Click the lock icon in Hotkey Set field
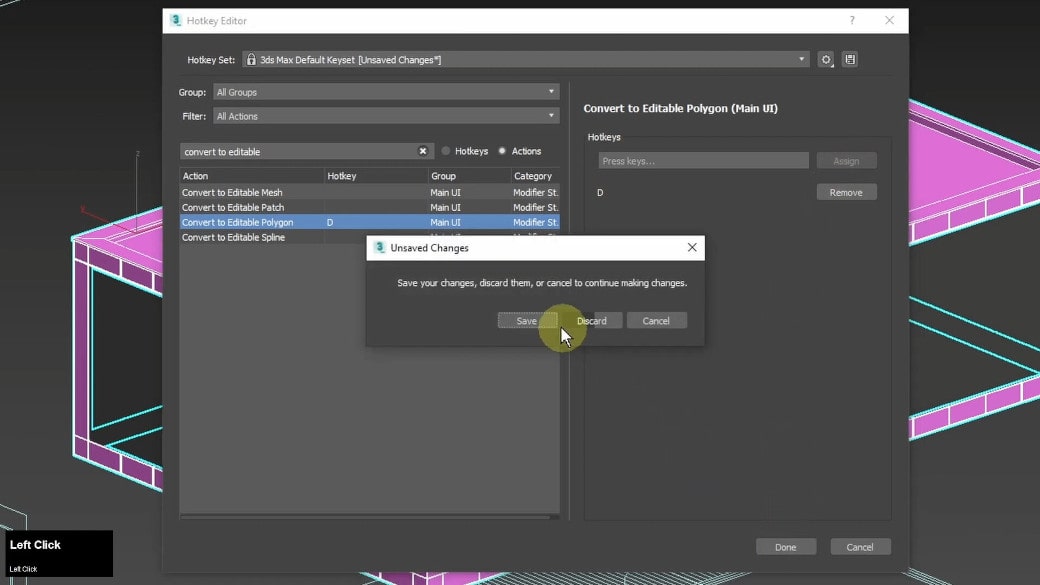 [x=249, y=59]
